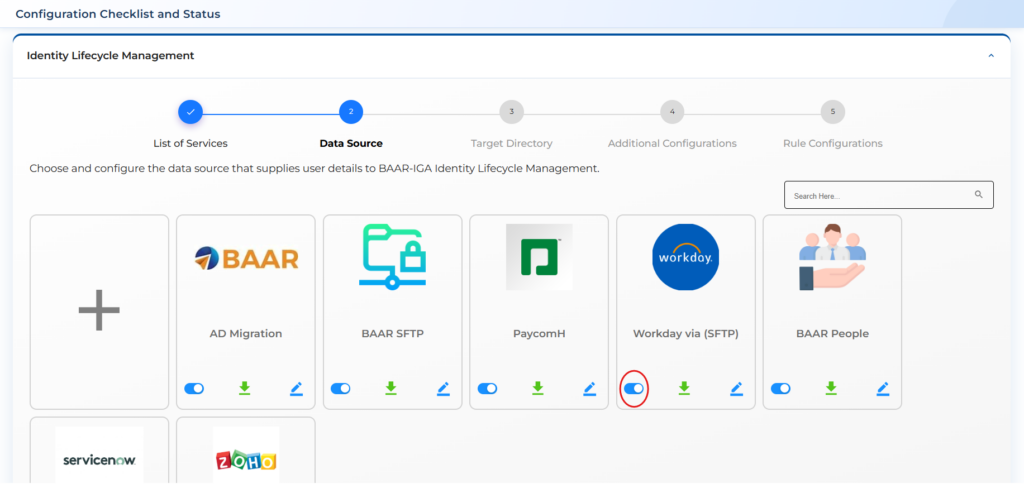The image size is (1024, 493).
Task: Click the BAAR SFTP label
Action: pyautogui.click(x=392, y=334)
